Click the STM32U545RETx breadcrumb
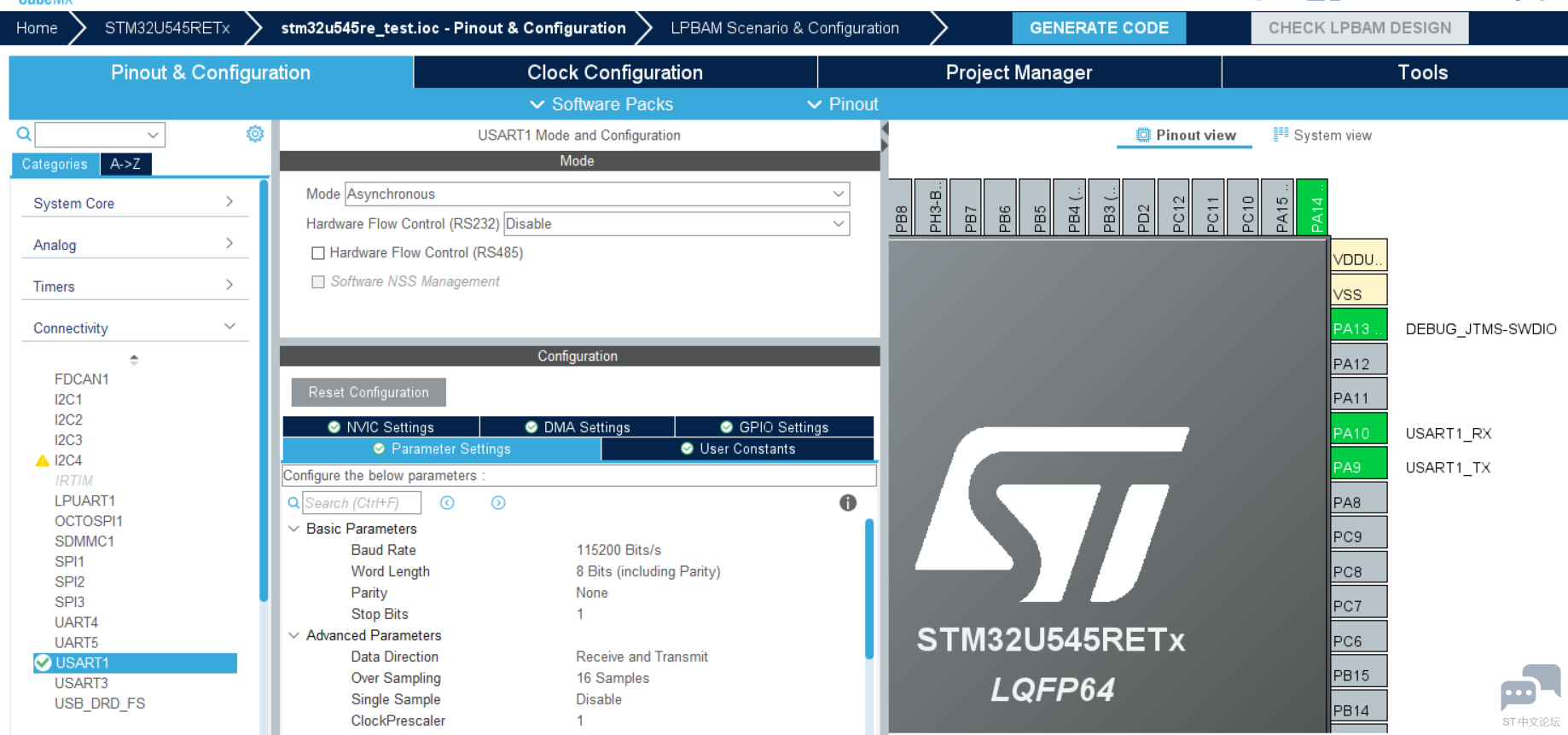Viewport: 1568px width, 735px height. pyautogui.click(x=167, y=28)
